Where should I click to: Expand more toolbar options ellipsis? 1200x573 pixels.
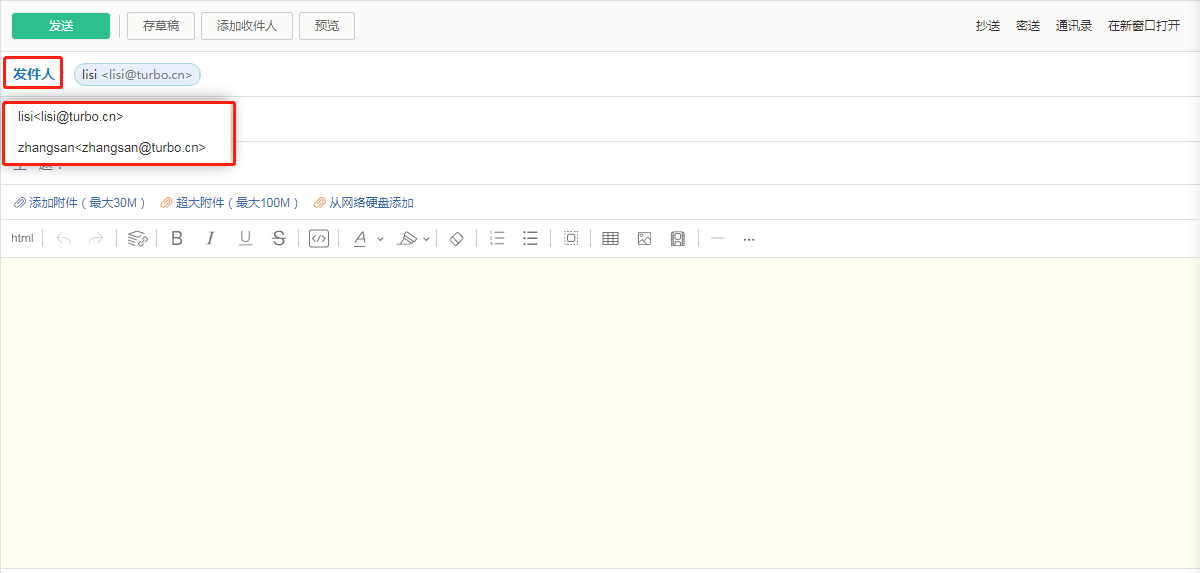tap(749, 239)
